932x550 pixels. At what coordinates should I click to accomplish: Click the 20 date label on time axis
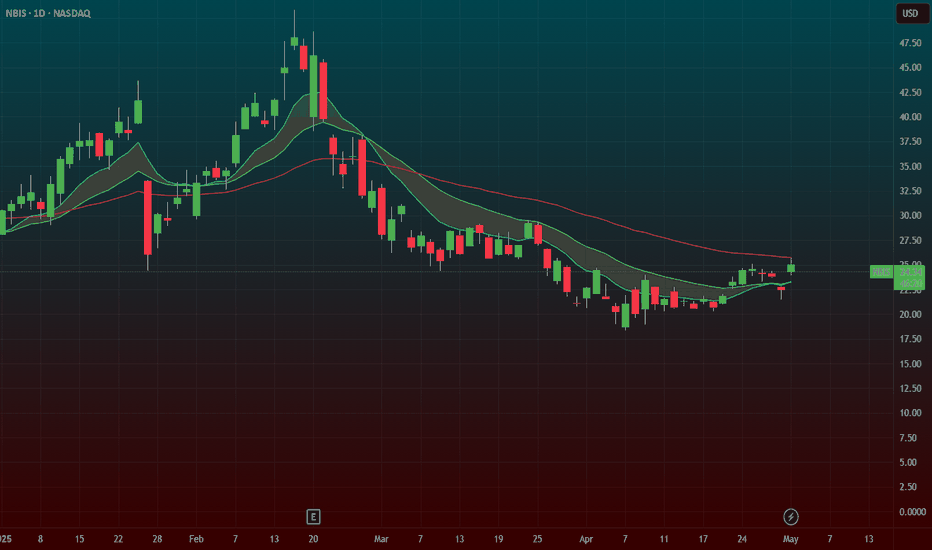[313, 539]
